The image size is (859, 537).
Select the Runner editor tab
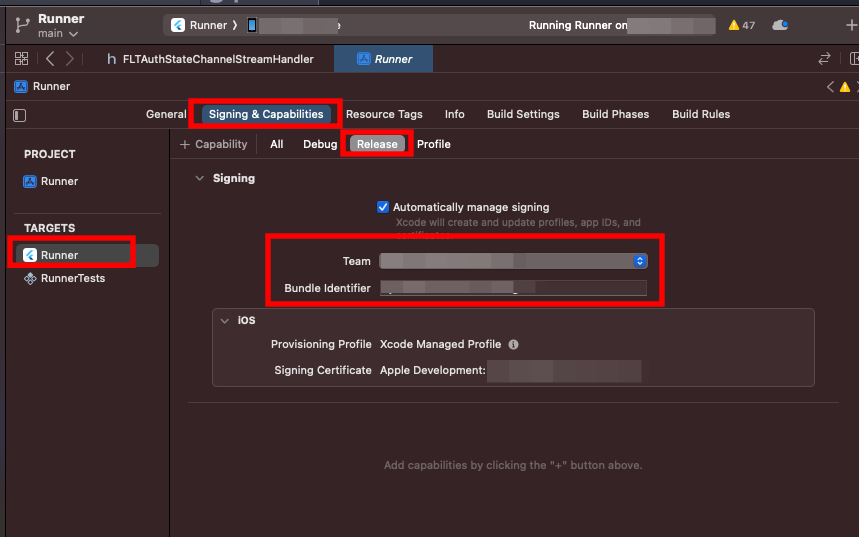click(383, 59)
